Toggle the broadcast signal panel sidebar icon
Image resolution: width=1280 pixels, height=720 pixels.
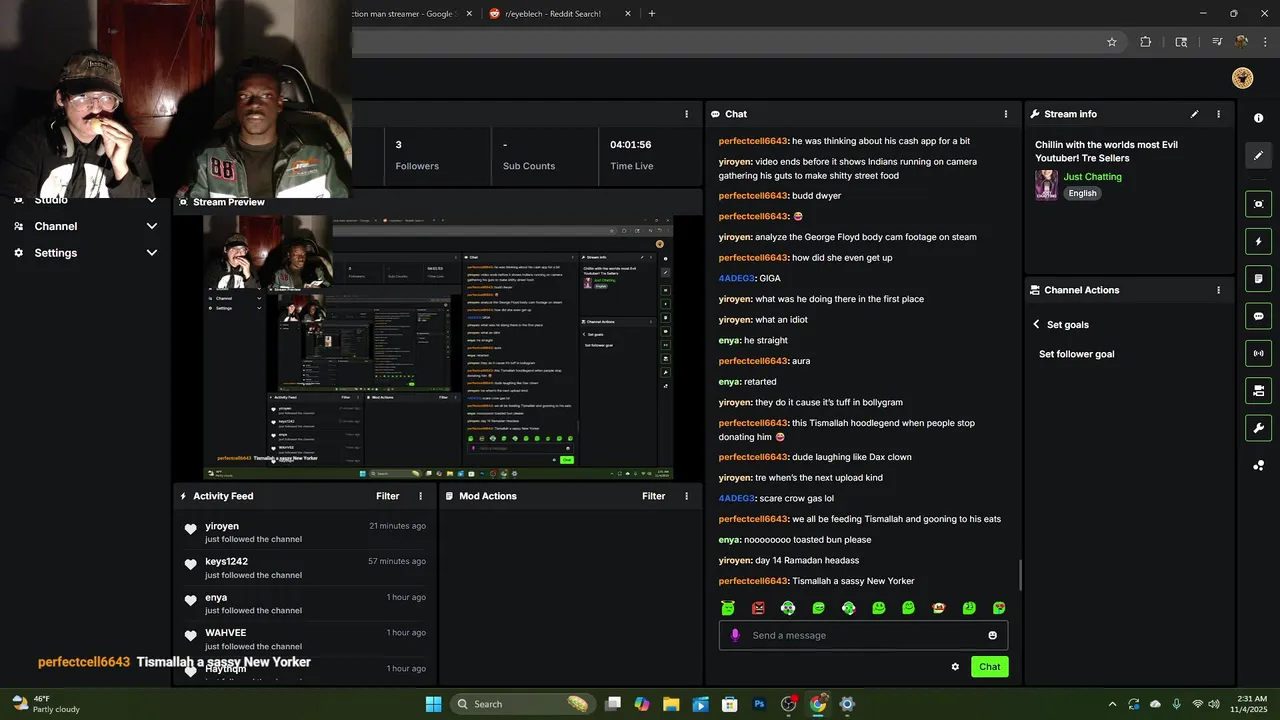click(x=1258, y=353)
